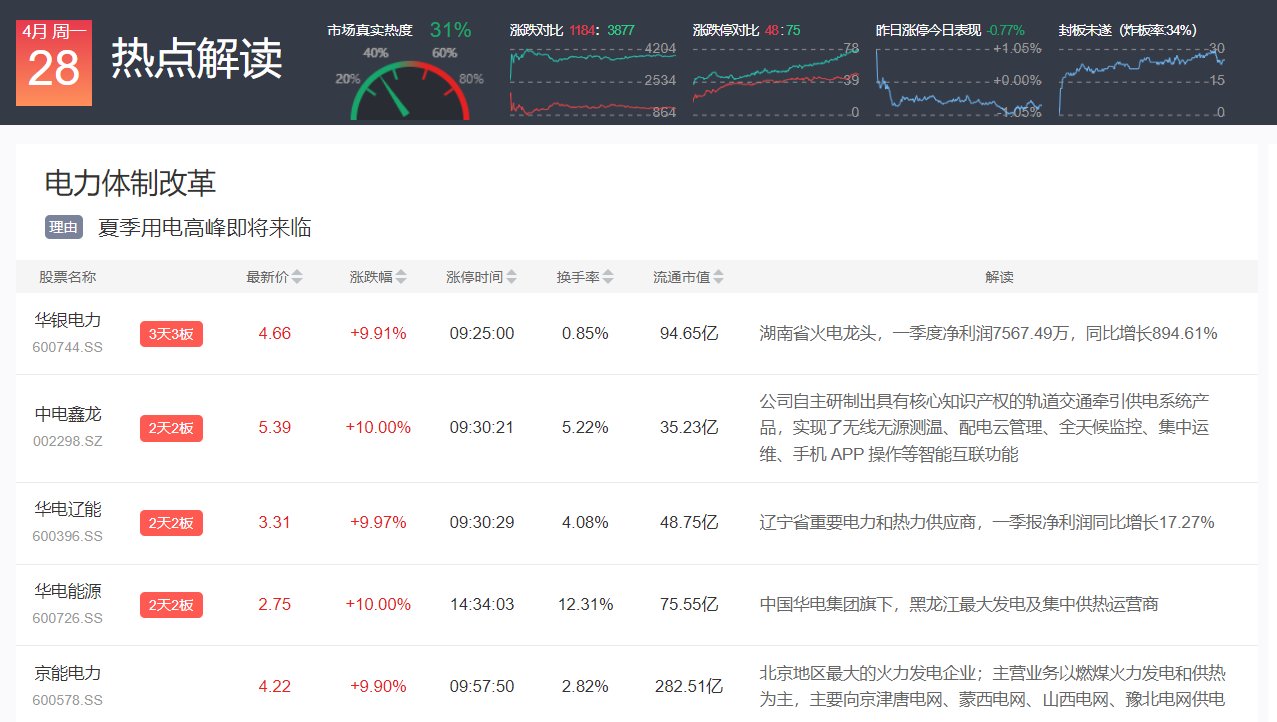Click the +9.91% change value
The width and height of the screenshot is (1277, 722).
pos(378,334)
